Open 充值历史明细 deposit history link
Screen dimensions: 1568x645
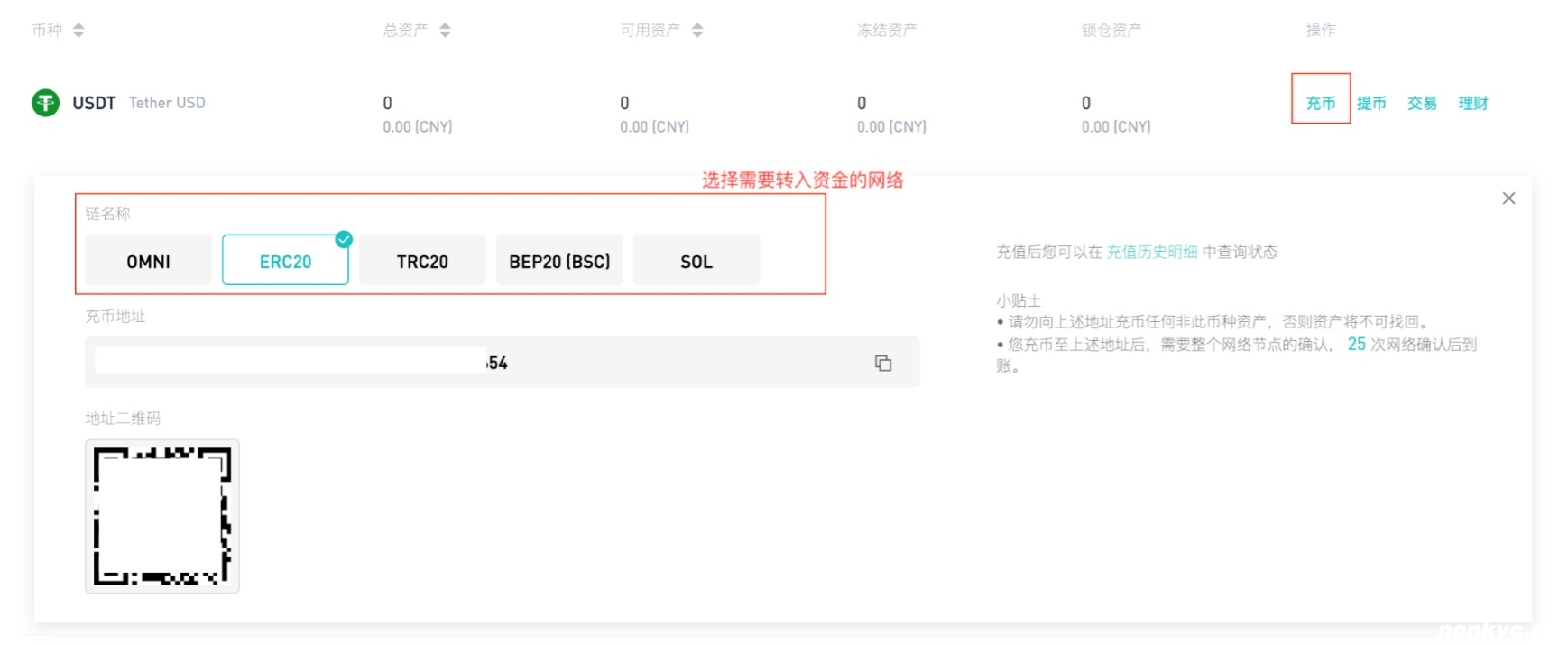1152,252
